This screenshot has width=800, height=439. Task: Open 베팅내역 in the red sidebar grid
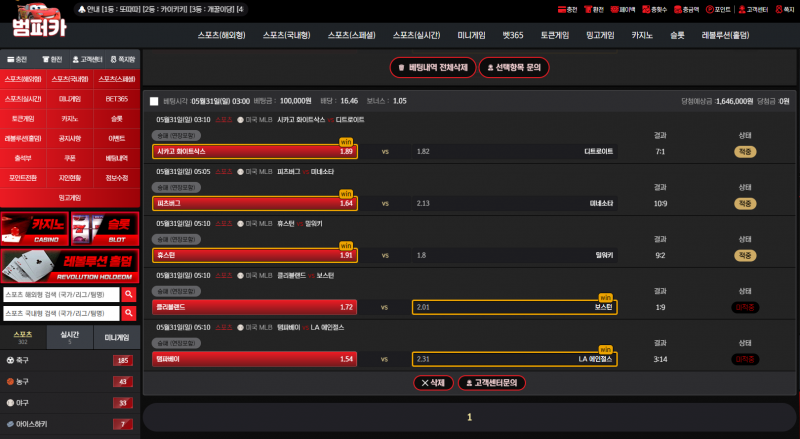(x=117, y=158)
